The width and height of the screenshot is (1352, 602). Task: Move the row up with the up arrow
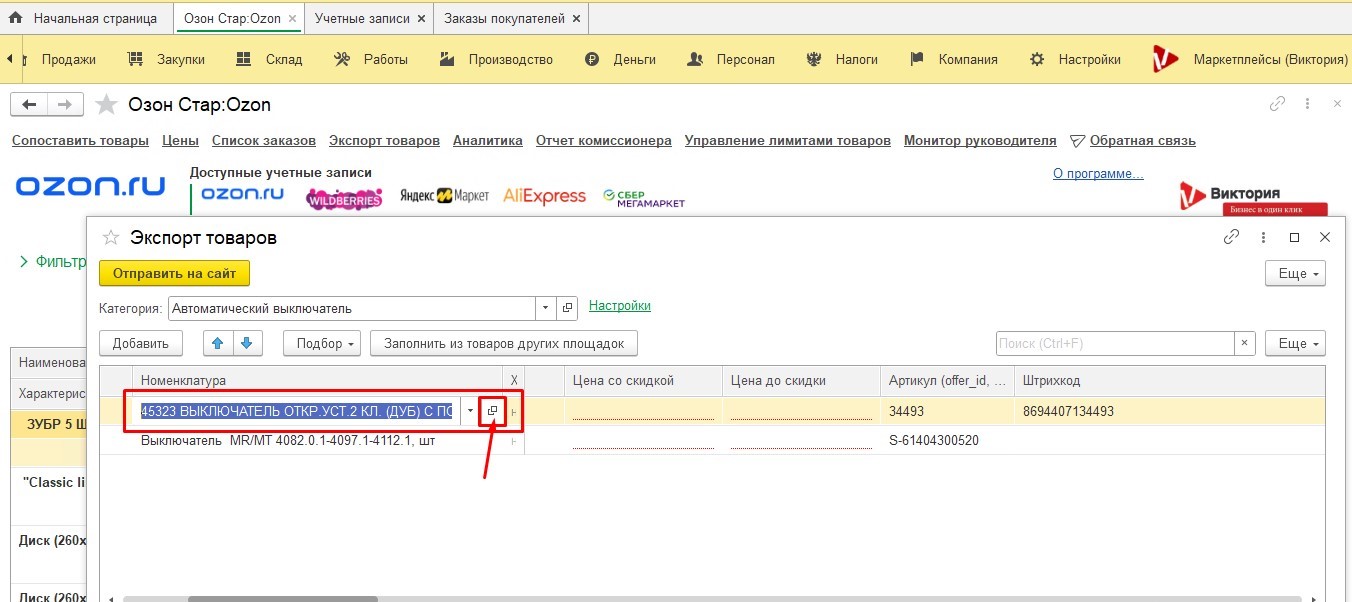(x=218, y=343)
